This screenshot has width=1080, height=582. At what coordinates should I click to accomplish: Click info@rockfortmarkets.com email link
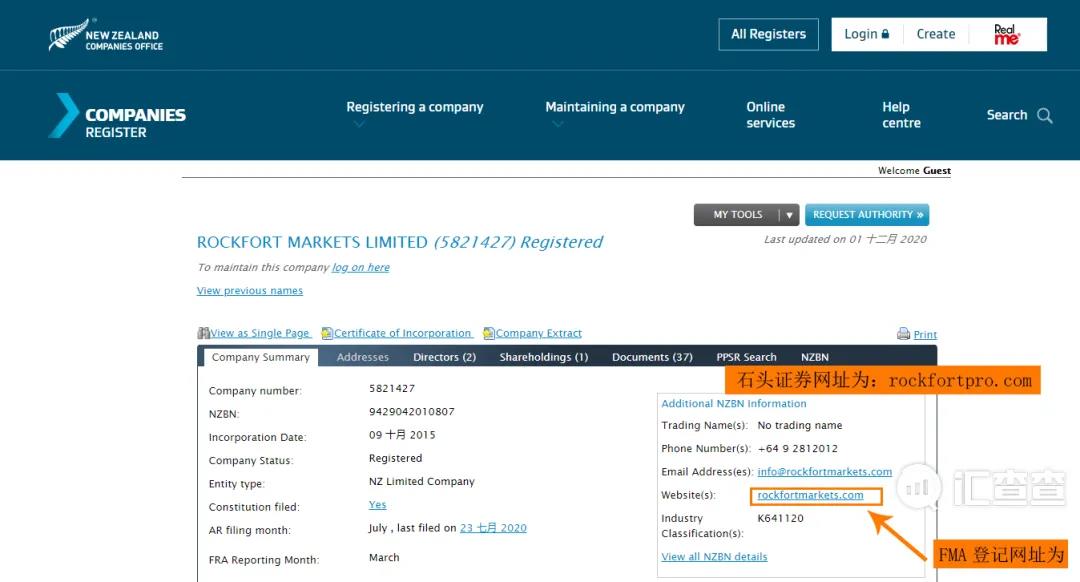pos(824,472)
